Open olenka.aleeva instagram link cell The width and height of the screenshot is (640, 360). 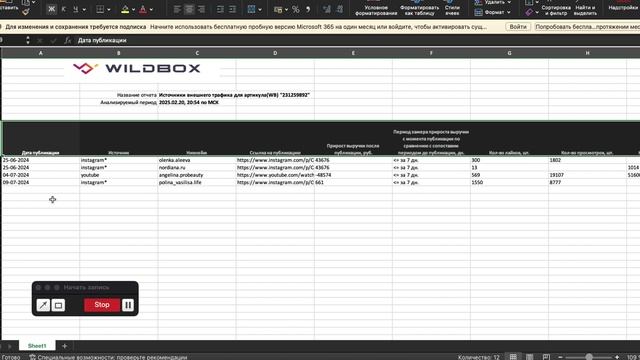pos(275,160)
